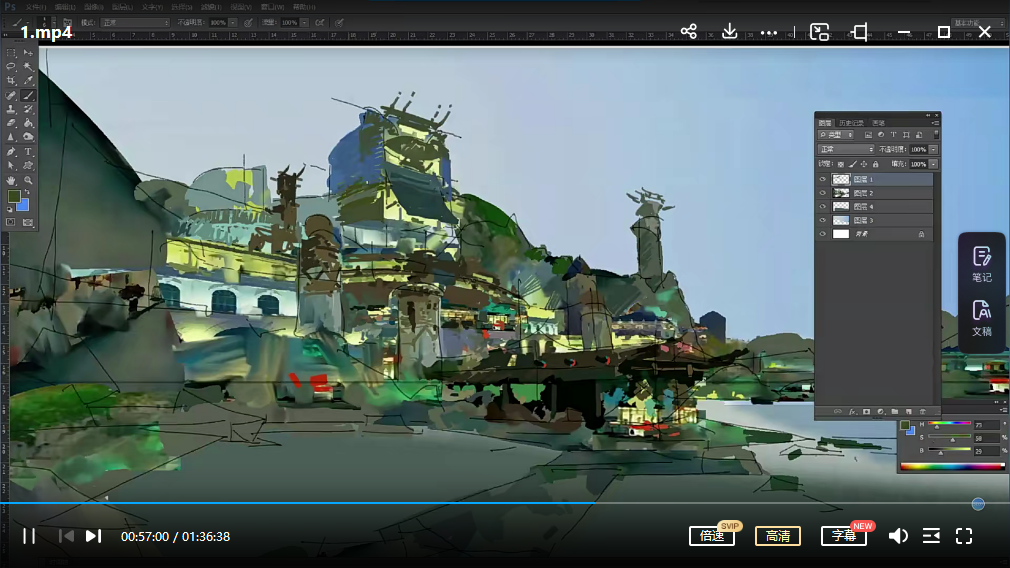Reset default foreground/background colors
This screenshot has height=568, width=1010.
[10, 209]
